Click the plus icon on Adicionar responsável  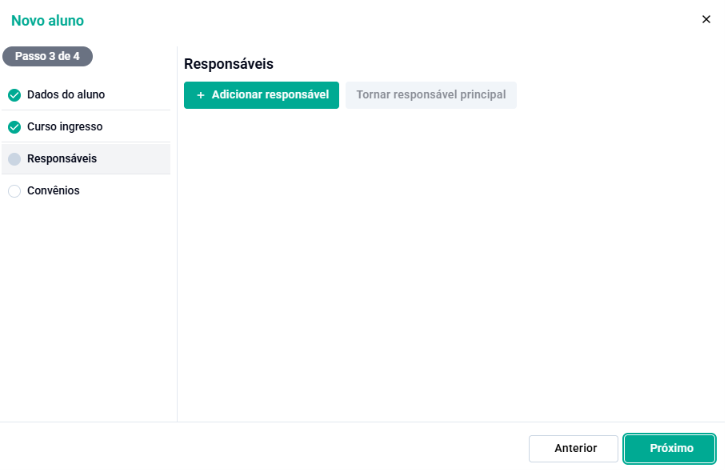[201, 95]
